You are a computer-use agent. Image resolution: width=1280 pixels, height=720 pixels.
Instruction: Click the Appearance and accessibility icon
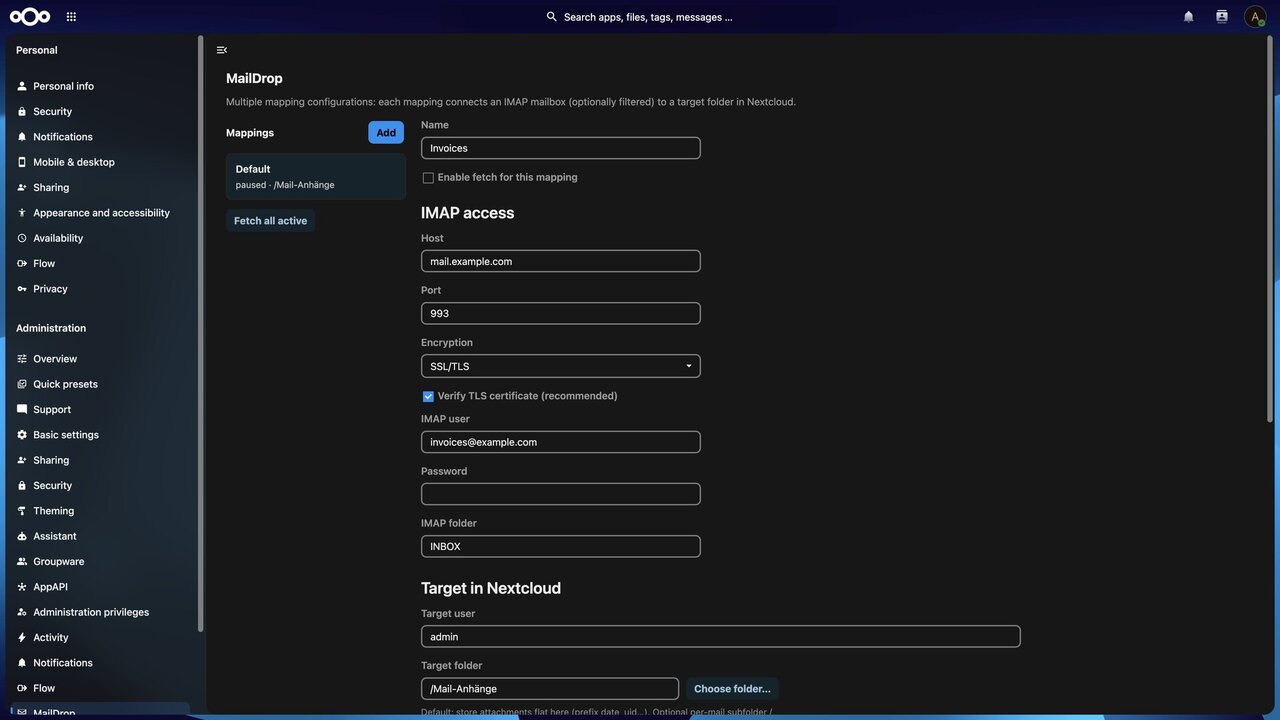coord(22,213)
